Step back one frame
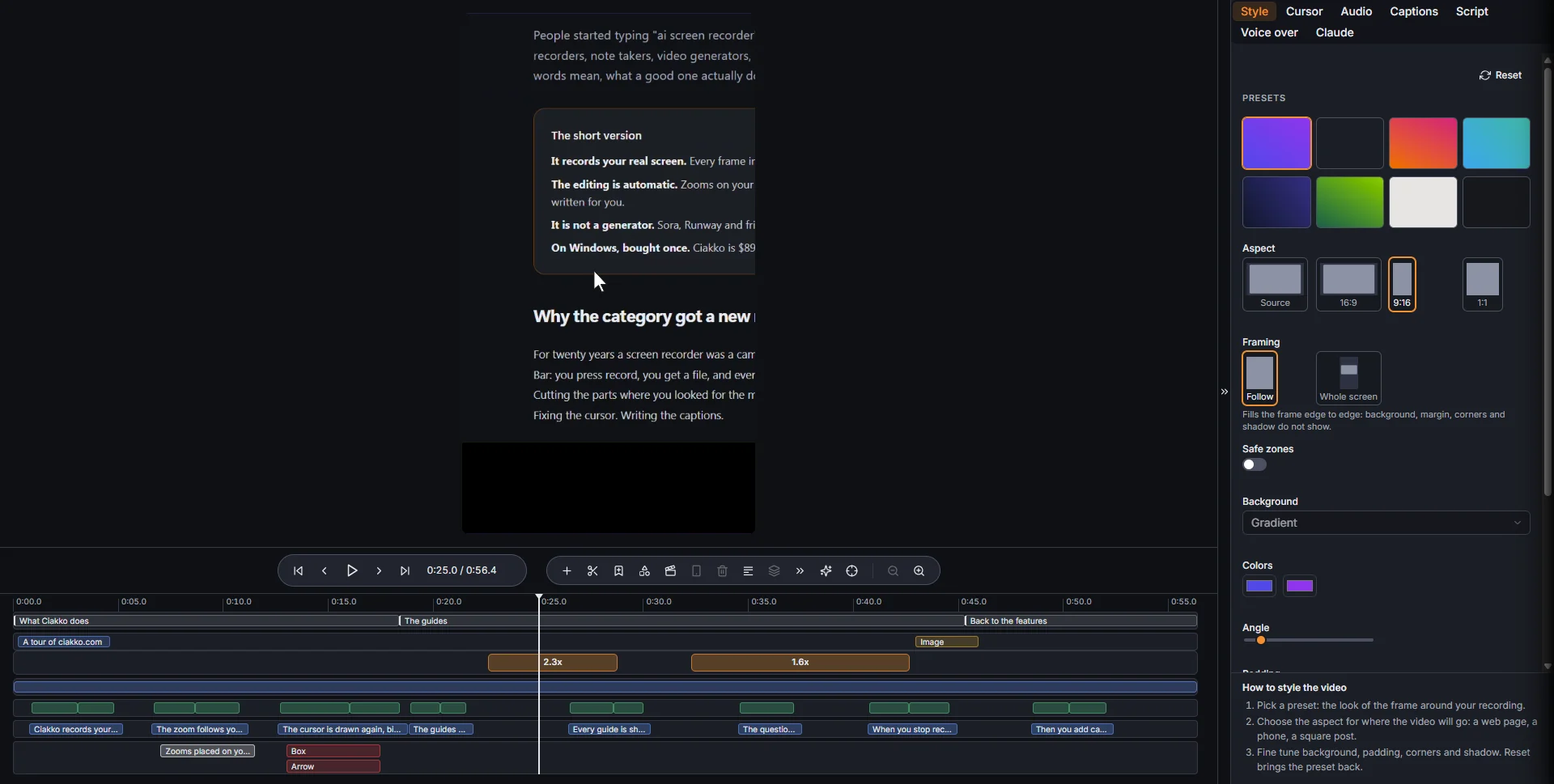Image resolution: width=1554 pixels, height=784 pixels. coord(325,571)
